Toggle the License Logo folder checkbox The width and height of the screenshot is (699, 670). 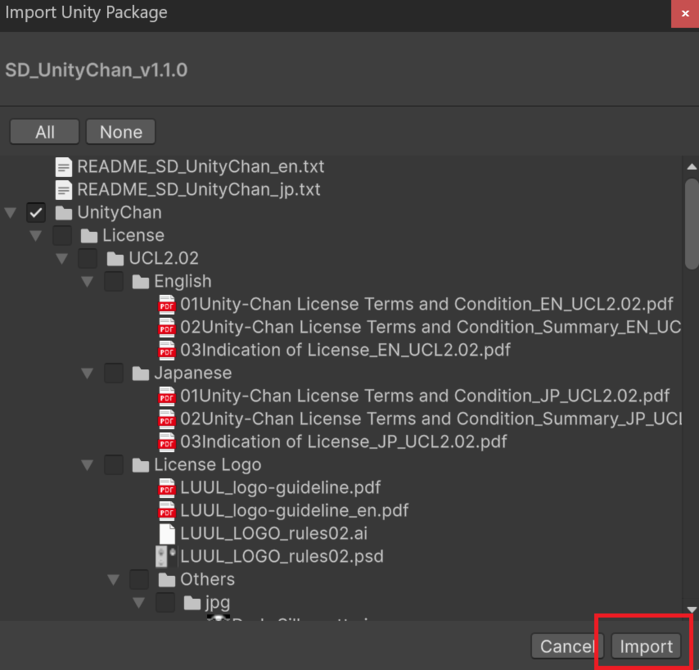pos(114,464)
